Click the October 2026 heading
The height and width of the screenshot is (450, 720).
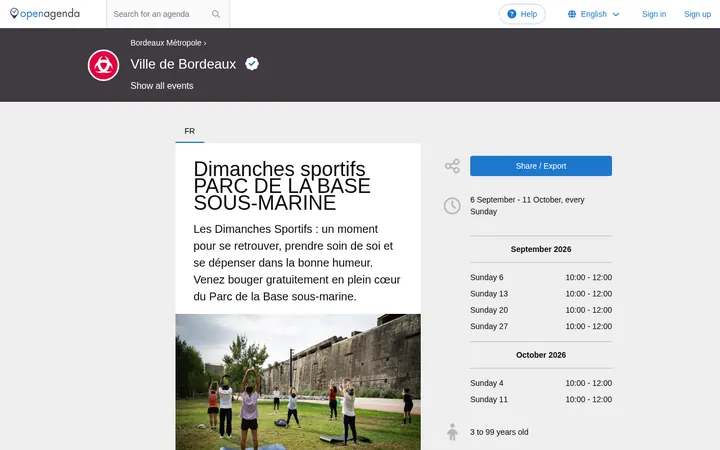[540, 355]
